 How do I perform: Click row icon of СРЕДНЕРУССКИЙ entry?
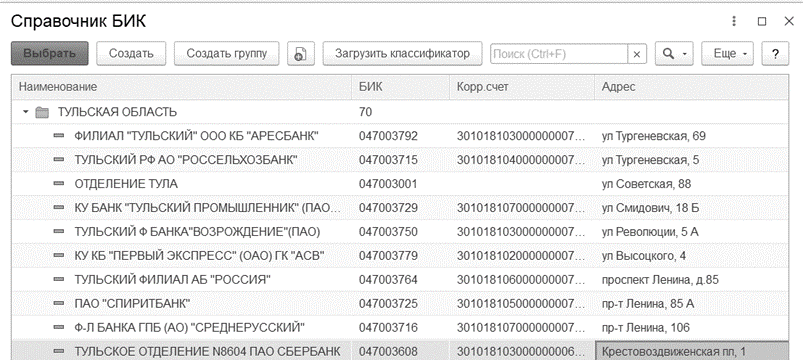pos(59,327)
